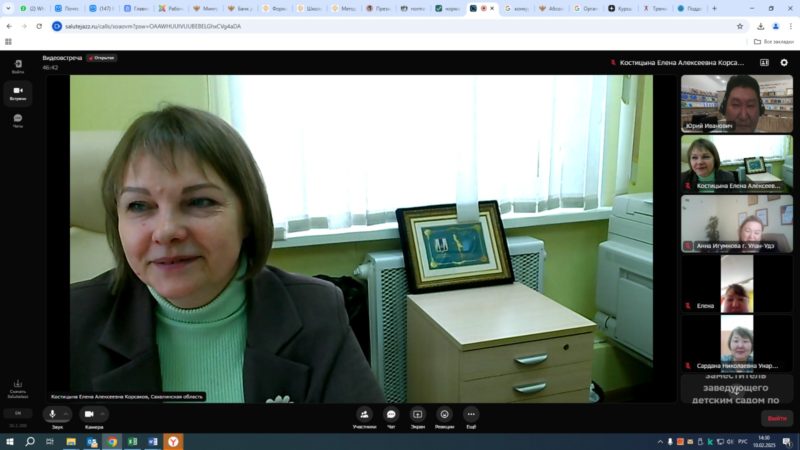The height and width of the screenshot is (450, 800).
Task: Select Анна Игумнова г. Улан-Удэ thumbnail
Action: tap(737, 223)
